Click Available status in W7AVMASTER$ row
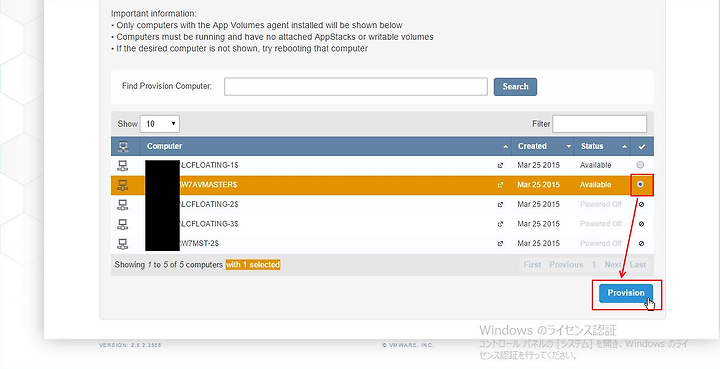The width and height of the screenshot is (720, 369). point(596,185)
